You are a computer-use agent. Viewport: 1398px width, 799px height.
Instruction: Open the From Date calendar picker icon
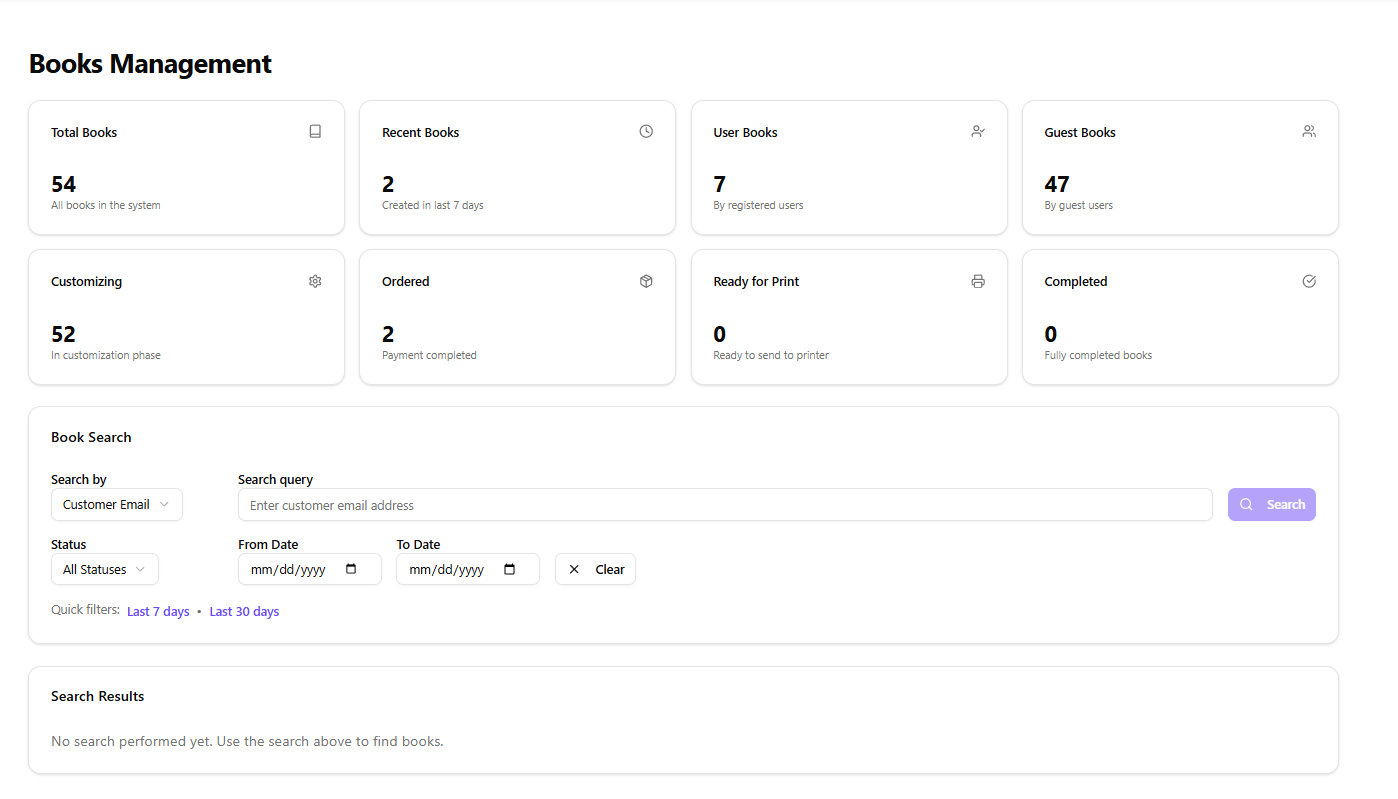pyautogui.click(x=351, y=569)
